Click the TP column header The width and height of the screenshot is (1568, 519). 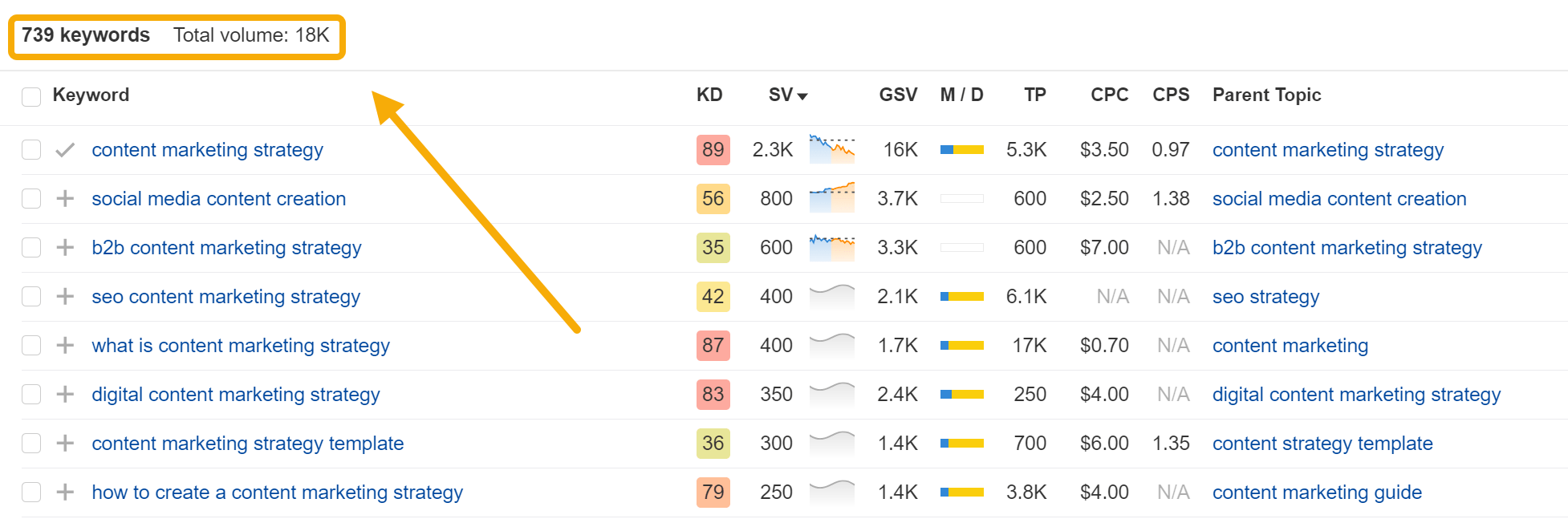click(x=1034, y=95)
